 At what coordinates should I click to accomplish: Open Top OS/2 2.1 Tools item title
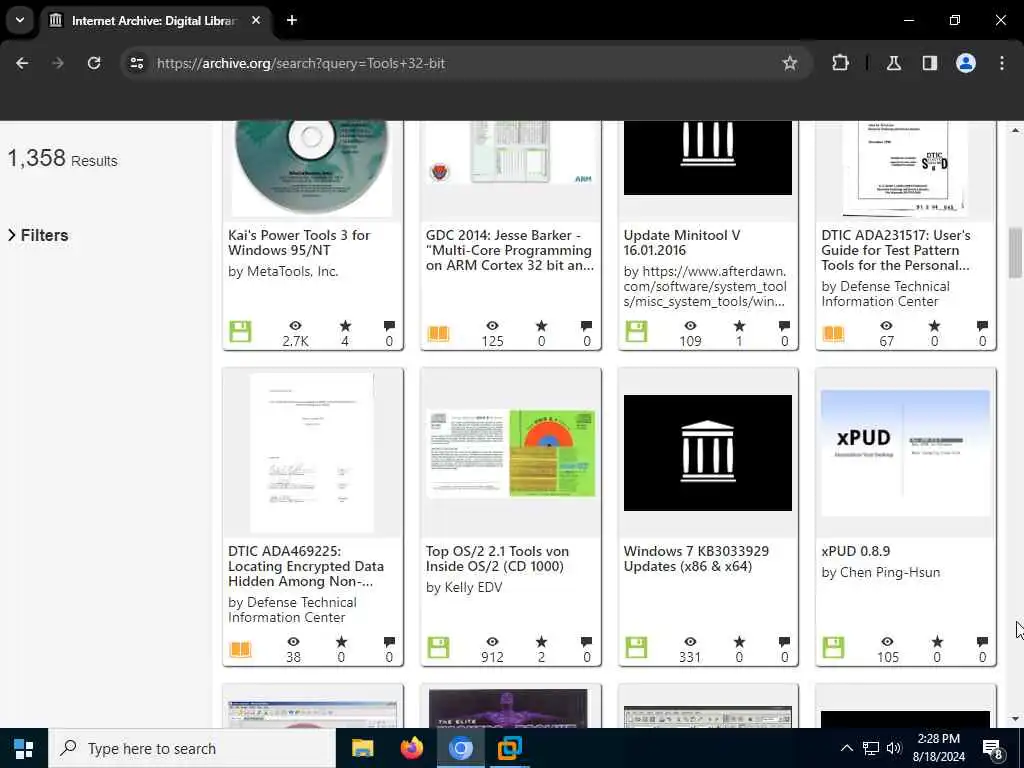coord(497,559)
